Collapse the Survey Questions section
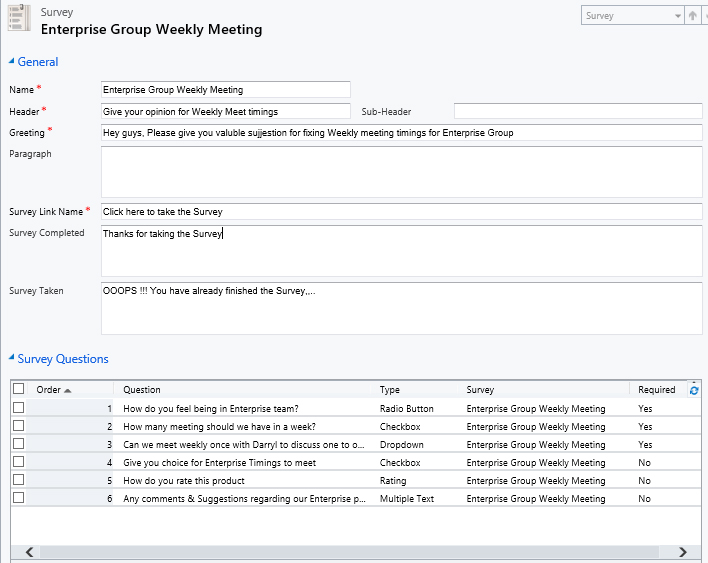The width and height of the screenshot is (708, 563). pyautogui.click(x=12, y=359)
